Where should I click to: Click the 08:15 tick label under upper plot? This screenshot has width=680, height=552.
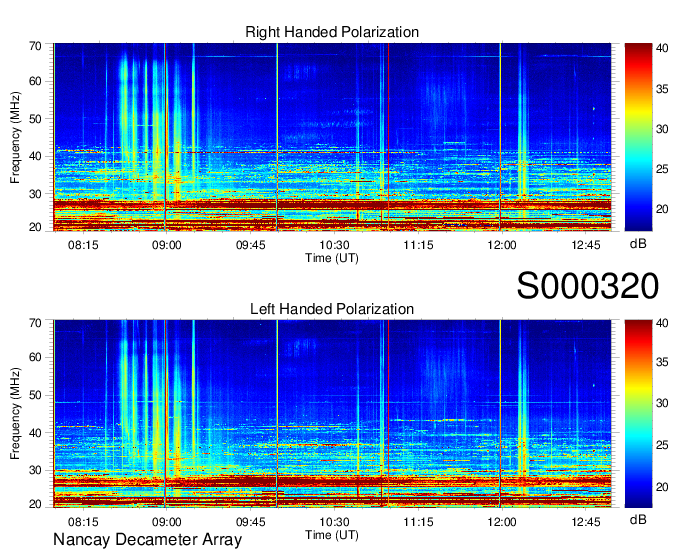(x=83, y=245)
